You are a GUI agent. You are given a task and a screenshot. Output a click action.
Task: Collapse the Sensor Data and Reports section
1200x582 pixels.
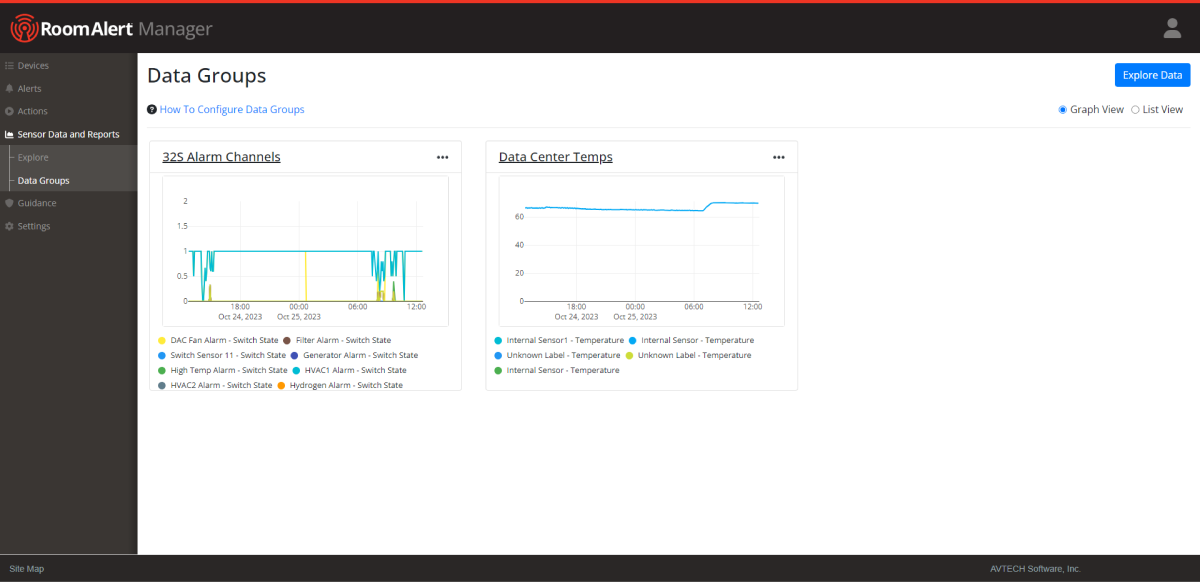click(x=67, y=133)
